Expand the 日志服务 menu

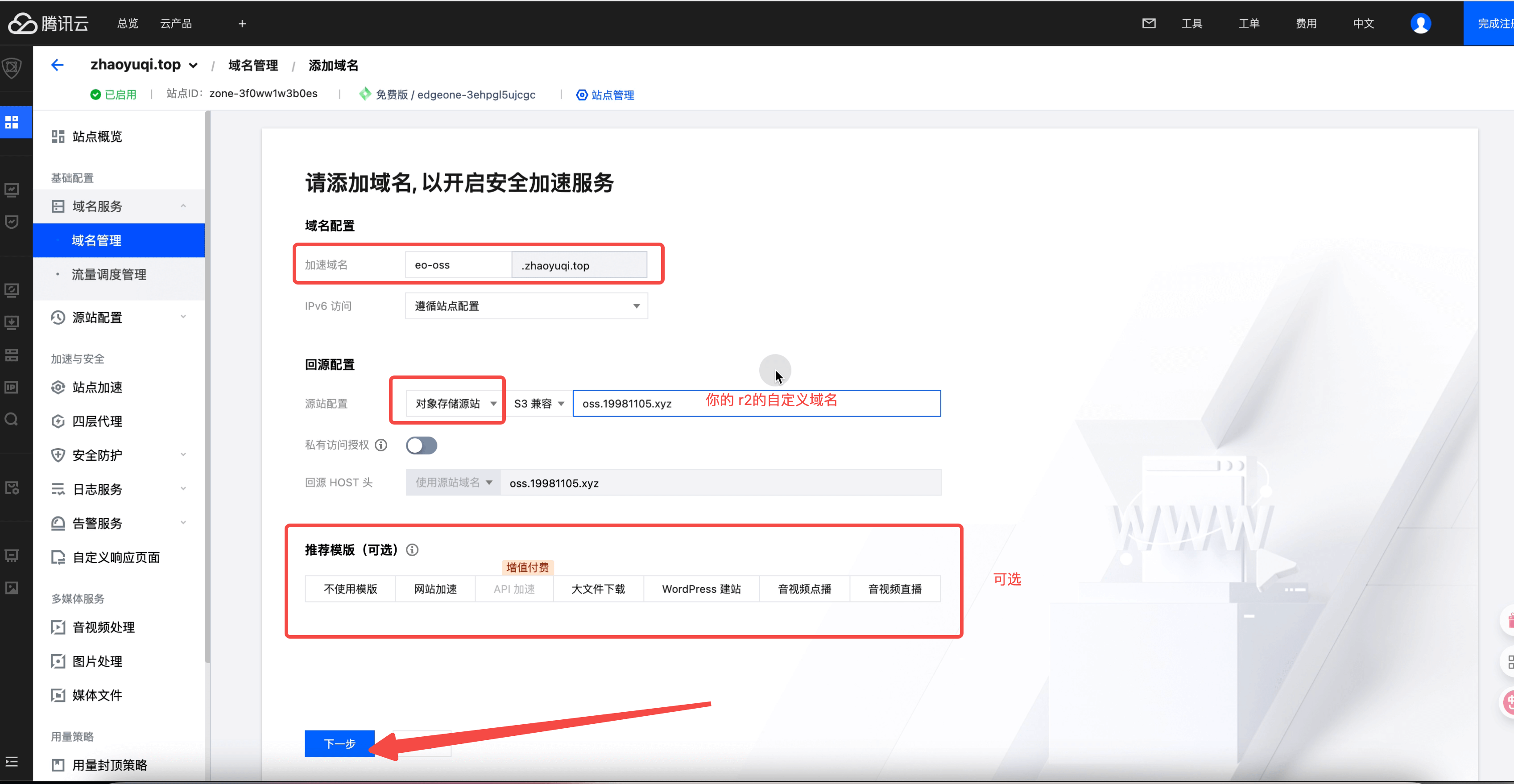click(x=183, y=488)
